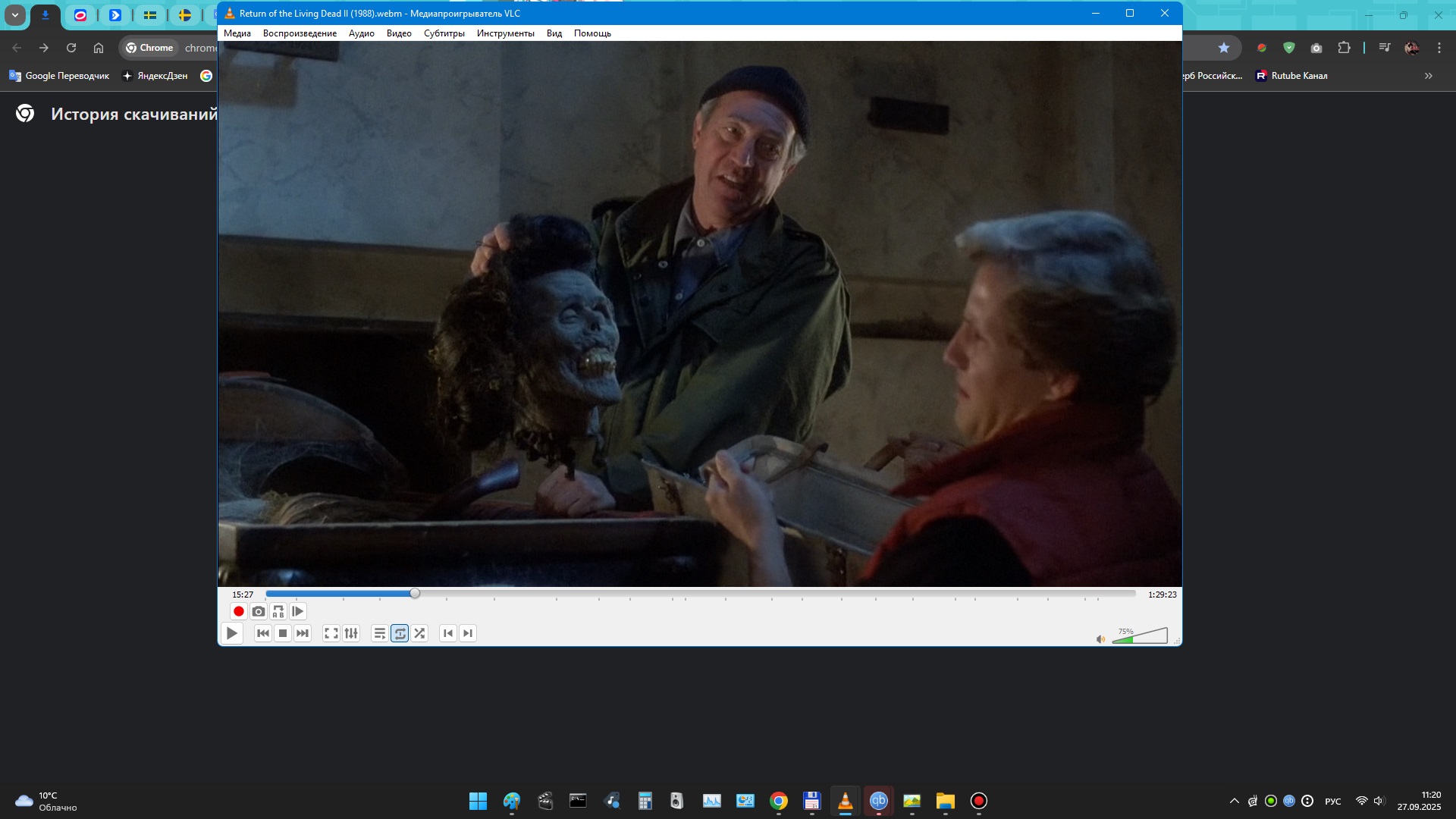Mute audio via the speaker icon

[x=1100, y=639]
